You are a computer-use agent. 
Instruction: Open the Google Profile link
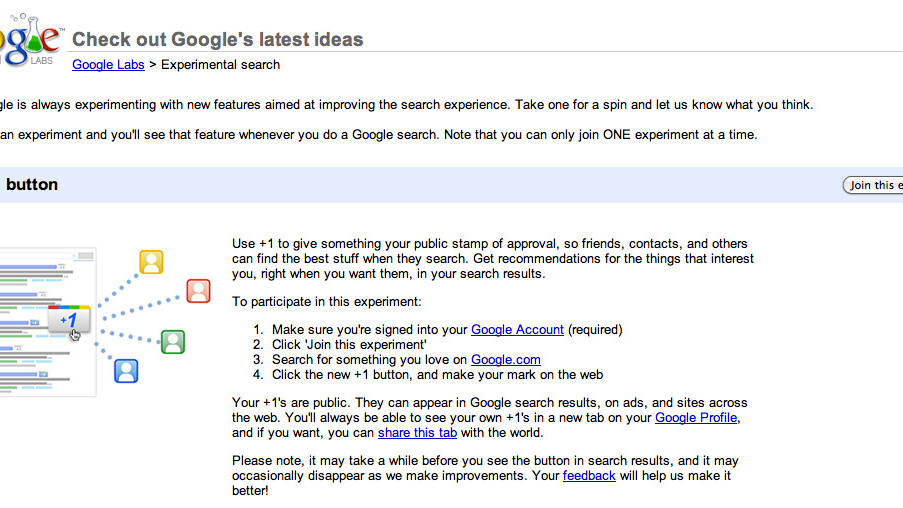(696, 417)
